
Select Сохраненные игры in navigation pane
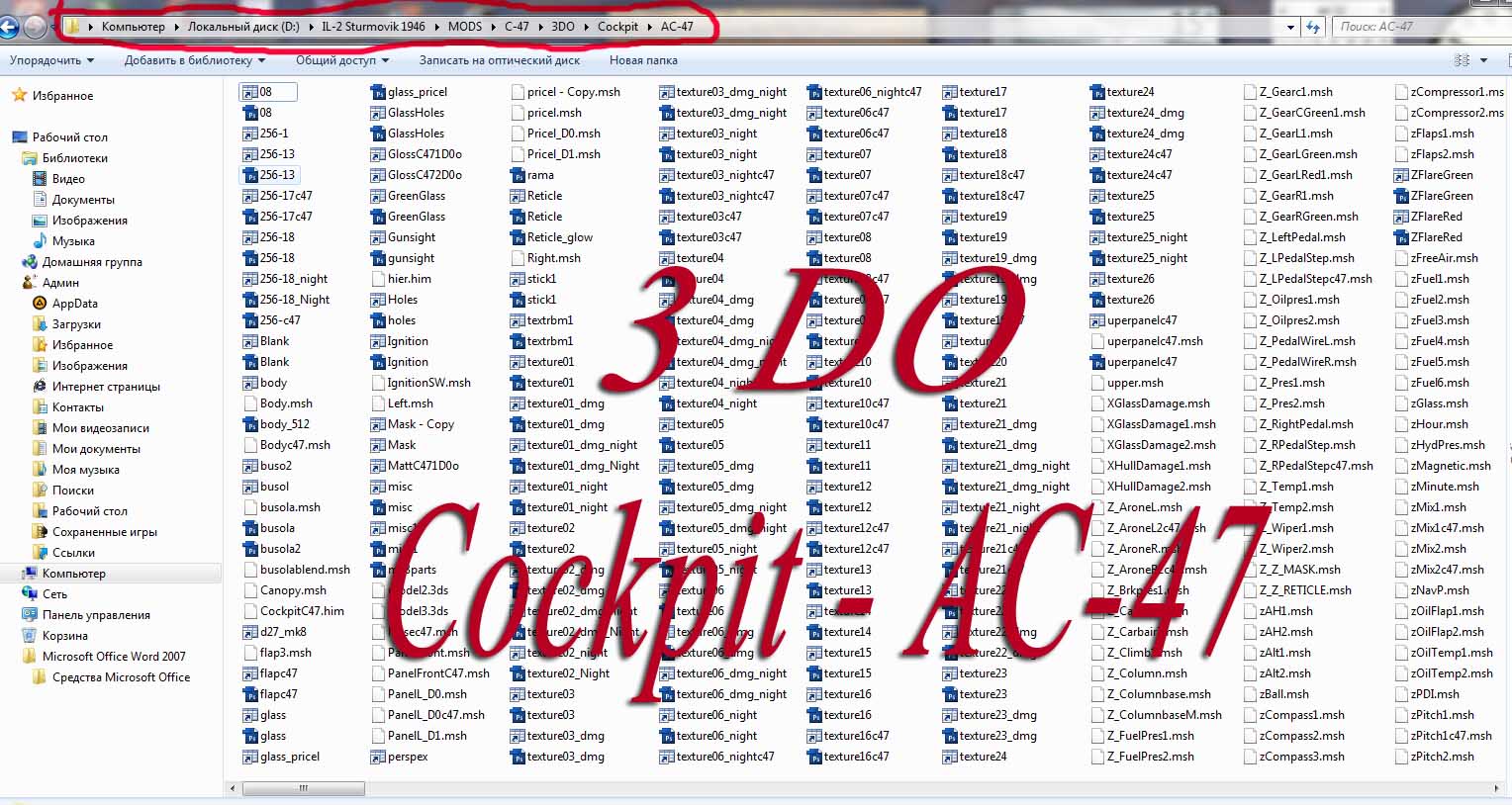105,532
